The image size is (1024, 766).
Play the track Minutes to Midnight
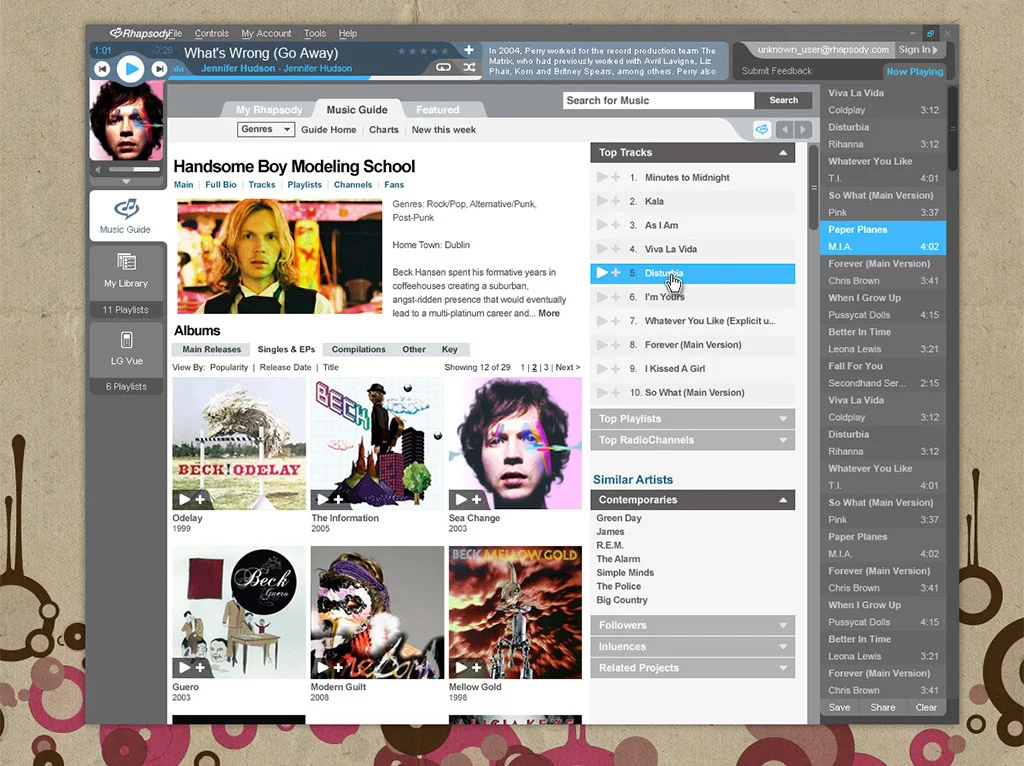point(601,177)
